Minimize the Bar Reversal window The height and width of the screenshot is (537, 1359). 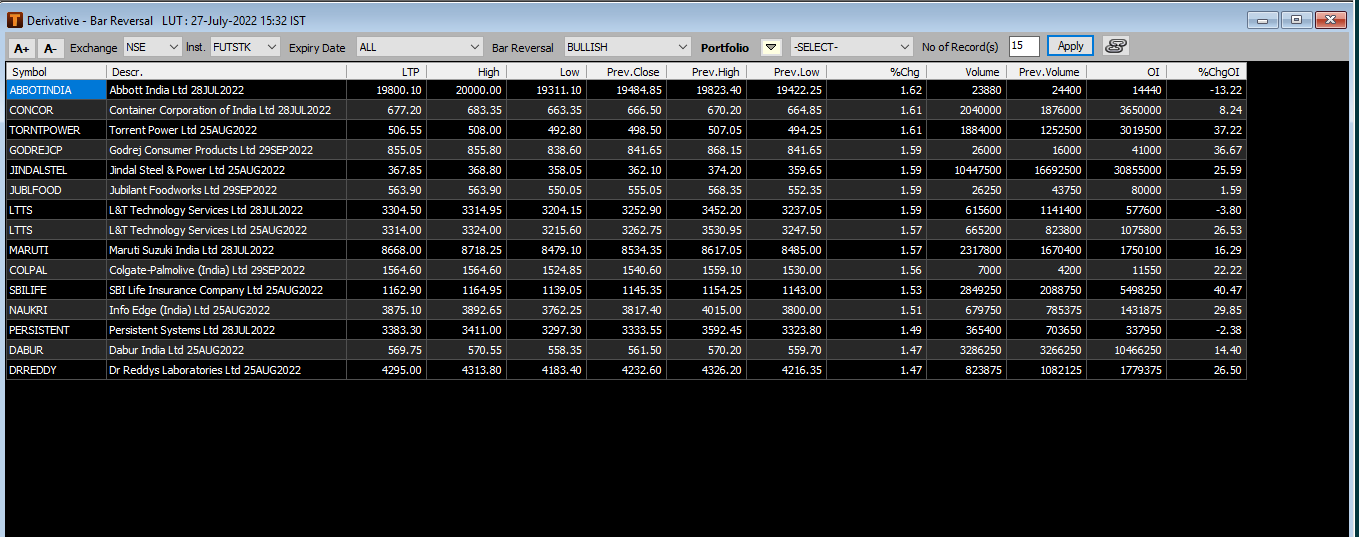coord(1262,20)
